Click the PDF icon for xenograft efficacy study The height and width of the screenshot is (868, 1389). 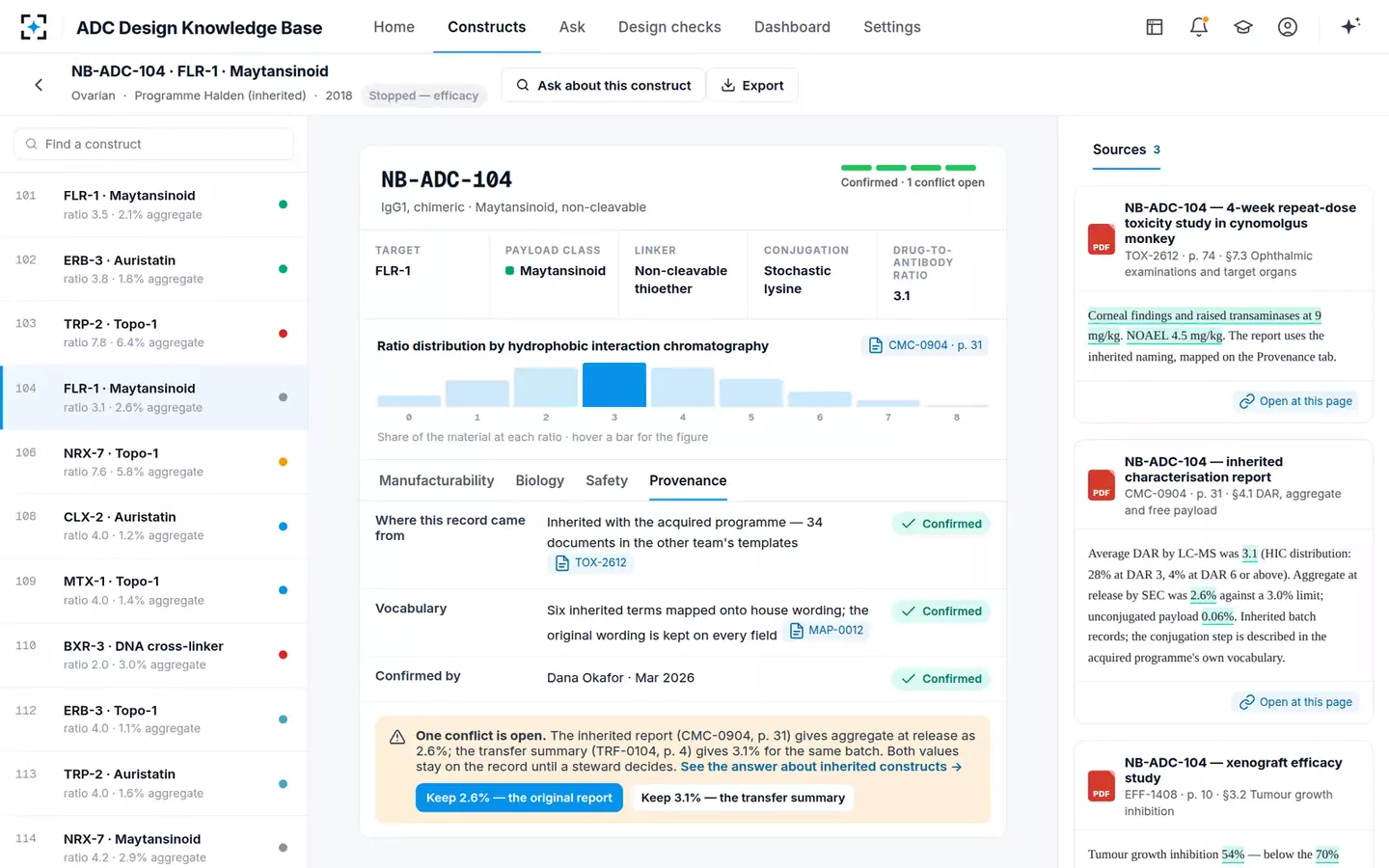pos(1101,786)
